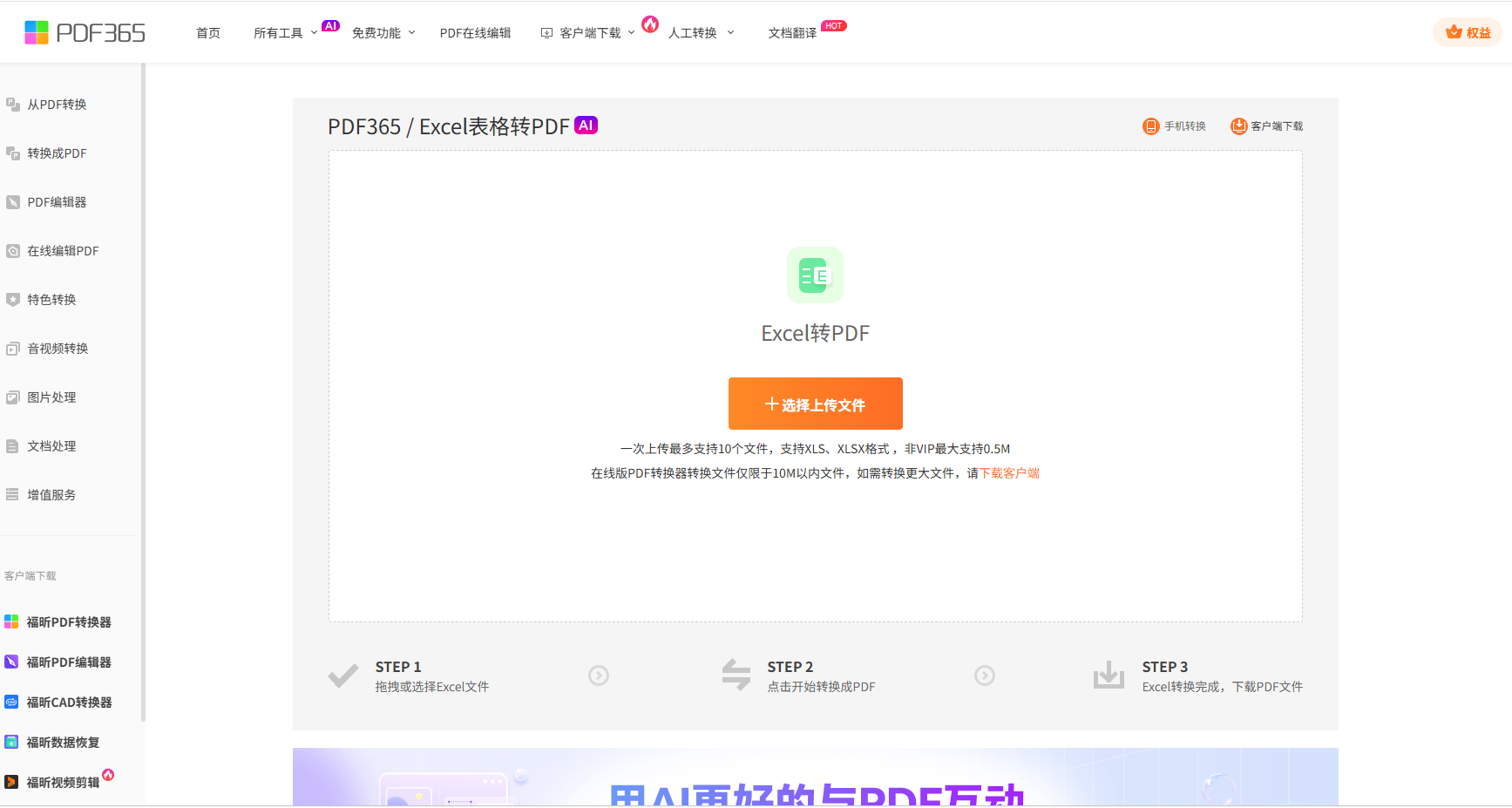
Task: Click the arrow between STEP 2 and STEP 3
Action: point(985,676)
